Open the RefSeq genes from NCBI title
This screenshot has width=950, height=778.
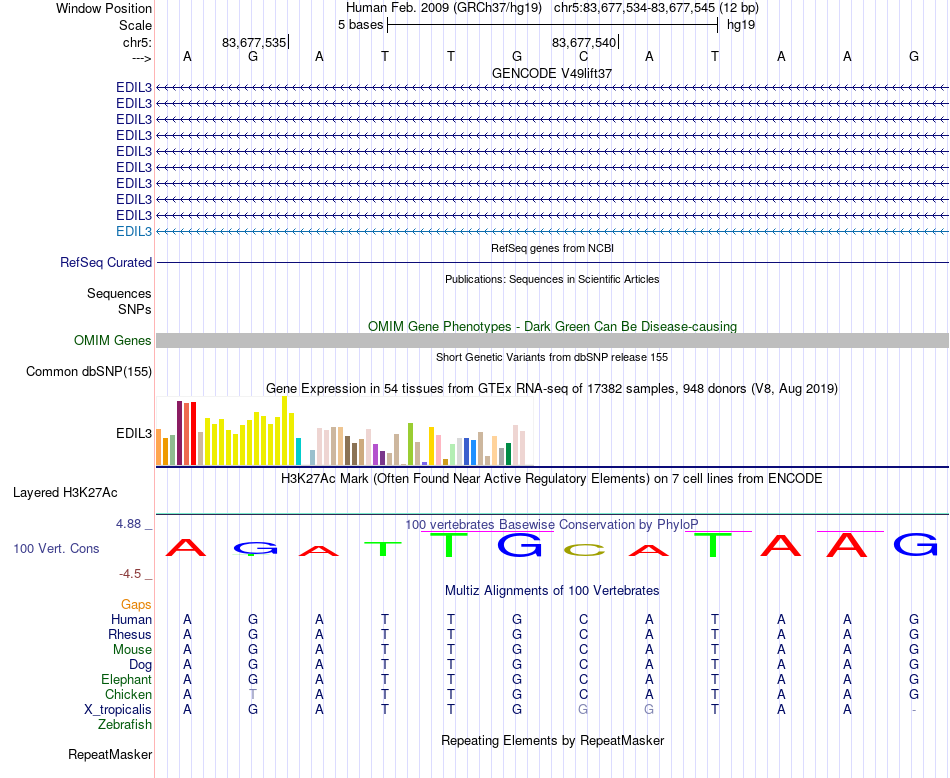(x=552, y=248)
